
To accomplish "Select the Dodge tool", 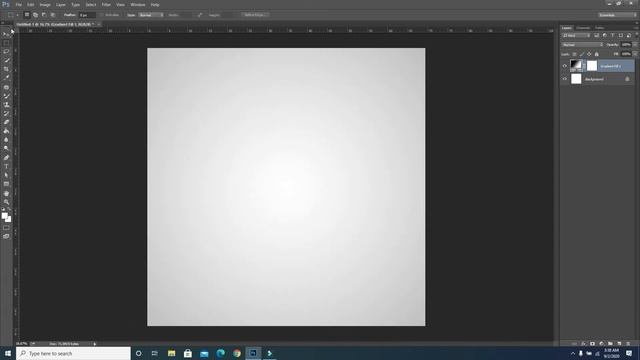I will point(6,149).
